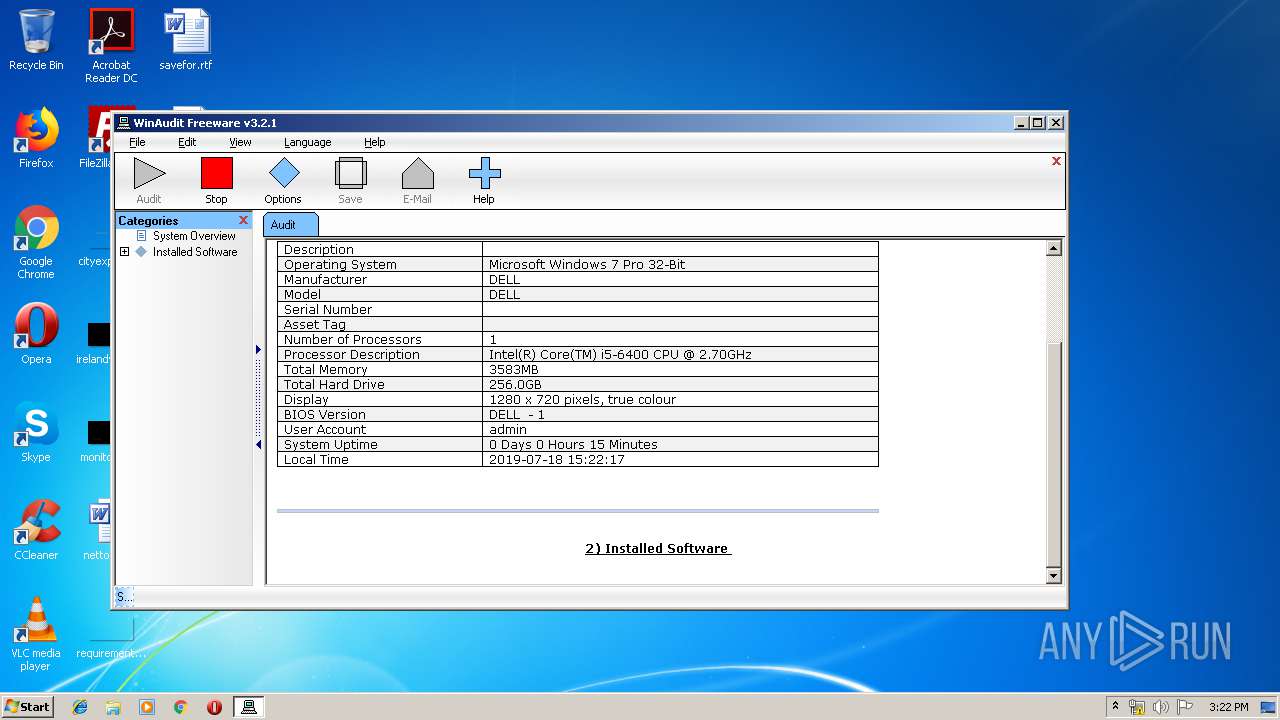Viewport: 1280px width, 720px height.
Task: Open Help from the toolbar
Action: 484,181
